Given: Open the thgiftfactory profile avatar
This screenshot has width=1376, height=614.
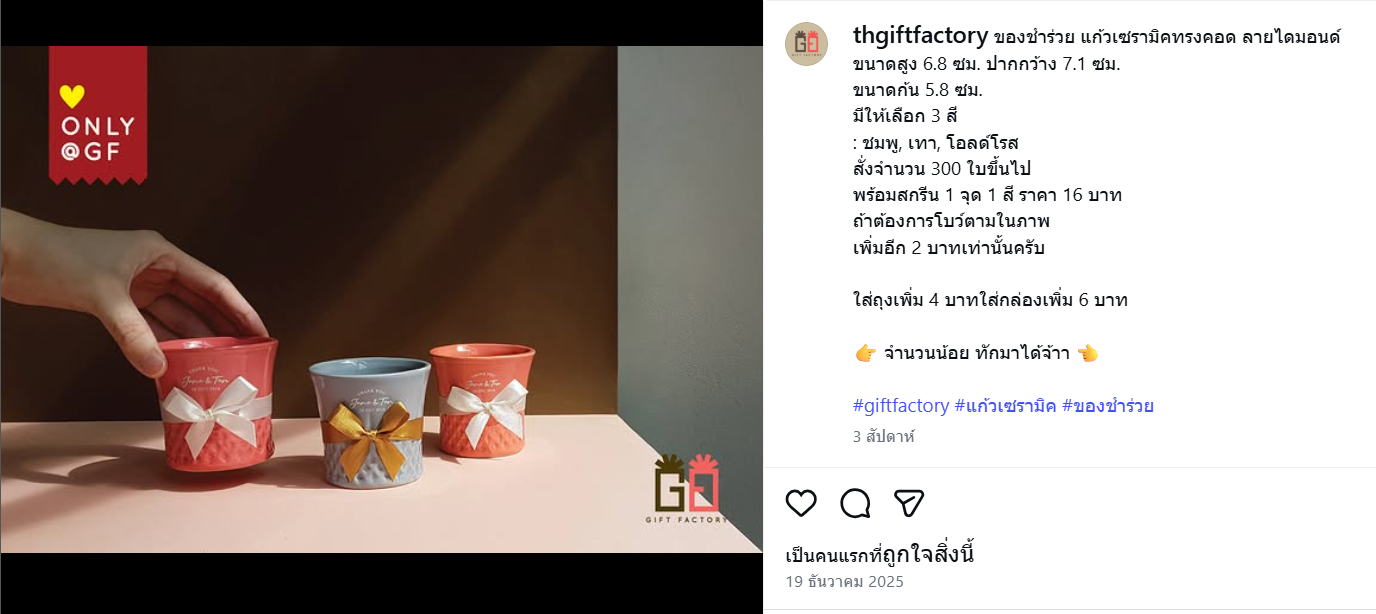Looking at the screenshot, I should 806,43.
